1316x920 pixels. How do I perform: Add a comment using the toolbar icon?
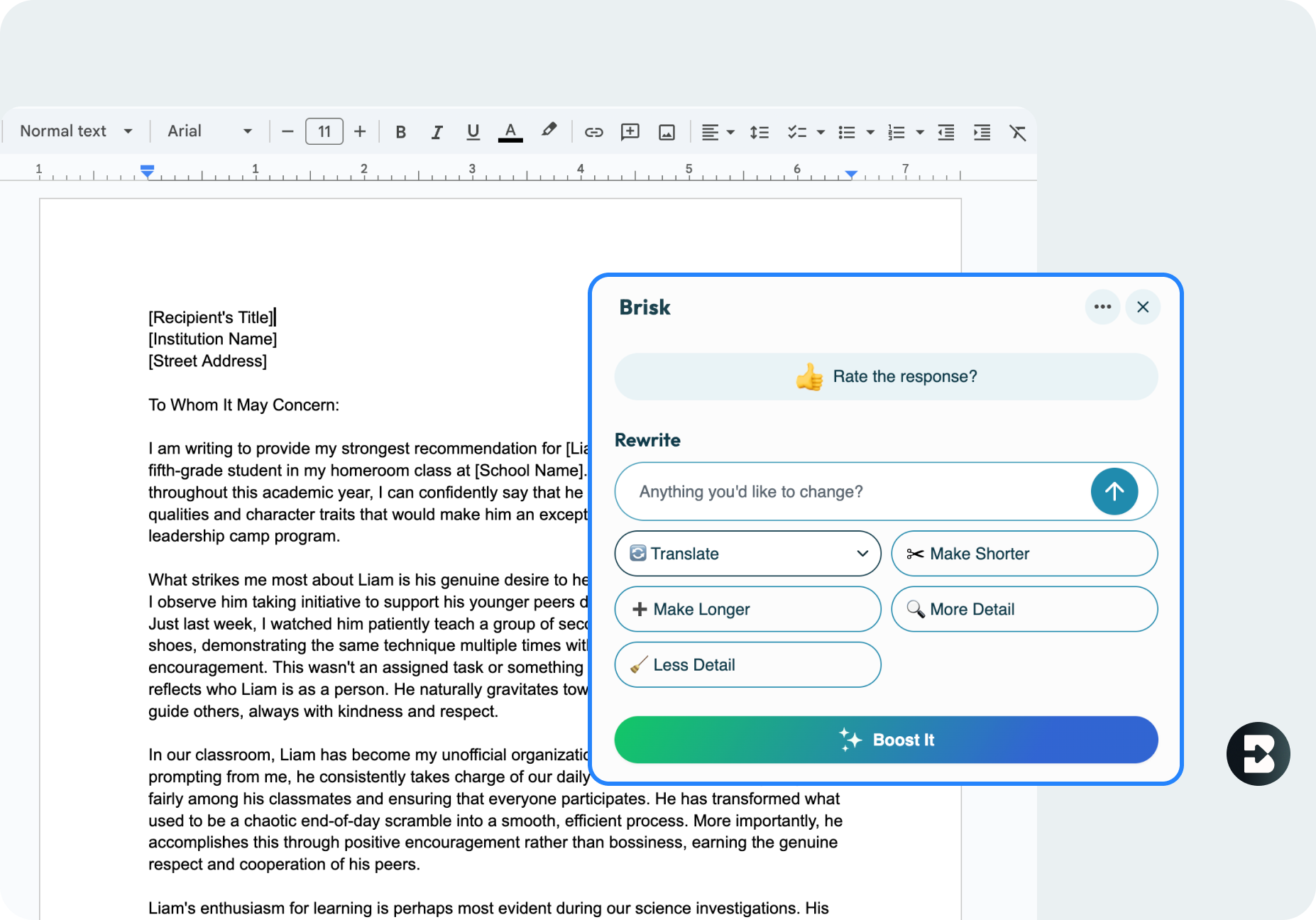pos(630,132)
